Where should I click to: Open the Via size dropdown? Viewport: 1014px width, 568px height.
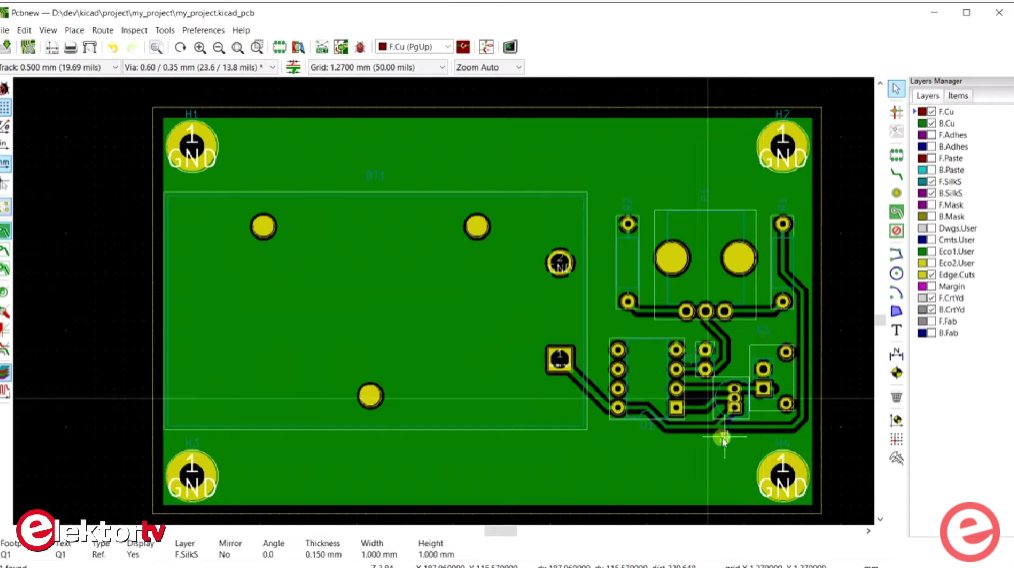click(200, 67)
